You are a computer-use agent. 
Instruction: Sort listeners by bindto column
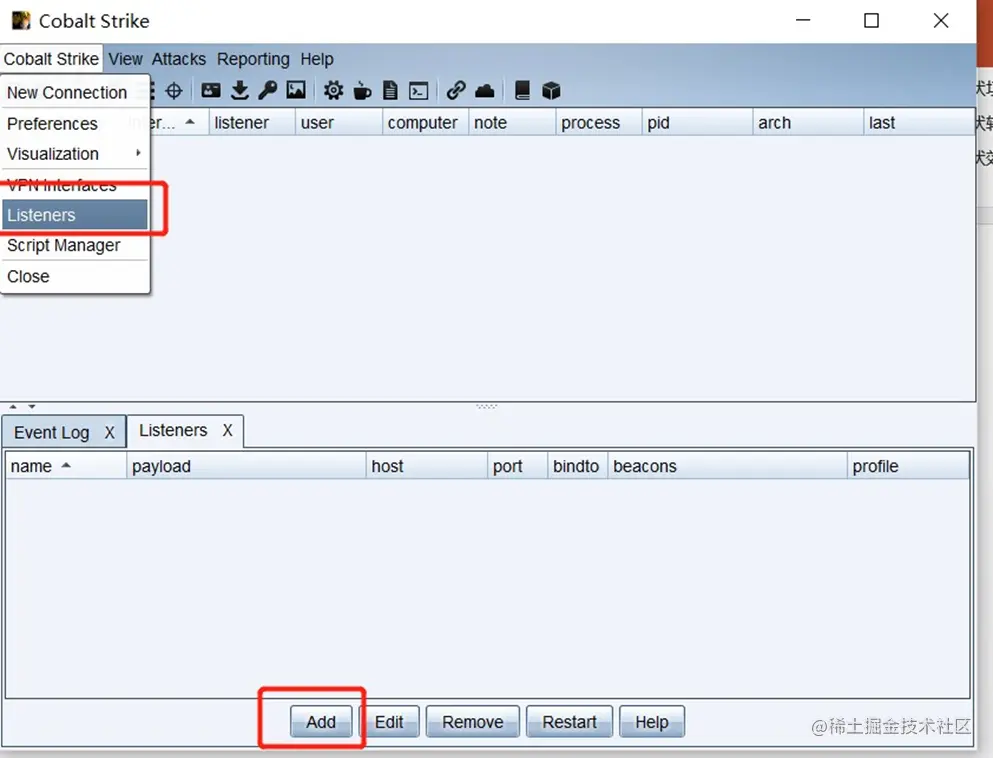tap(578, 466)
